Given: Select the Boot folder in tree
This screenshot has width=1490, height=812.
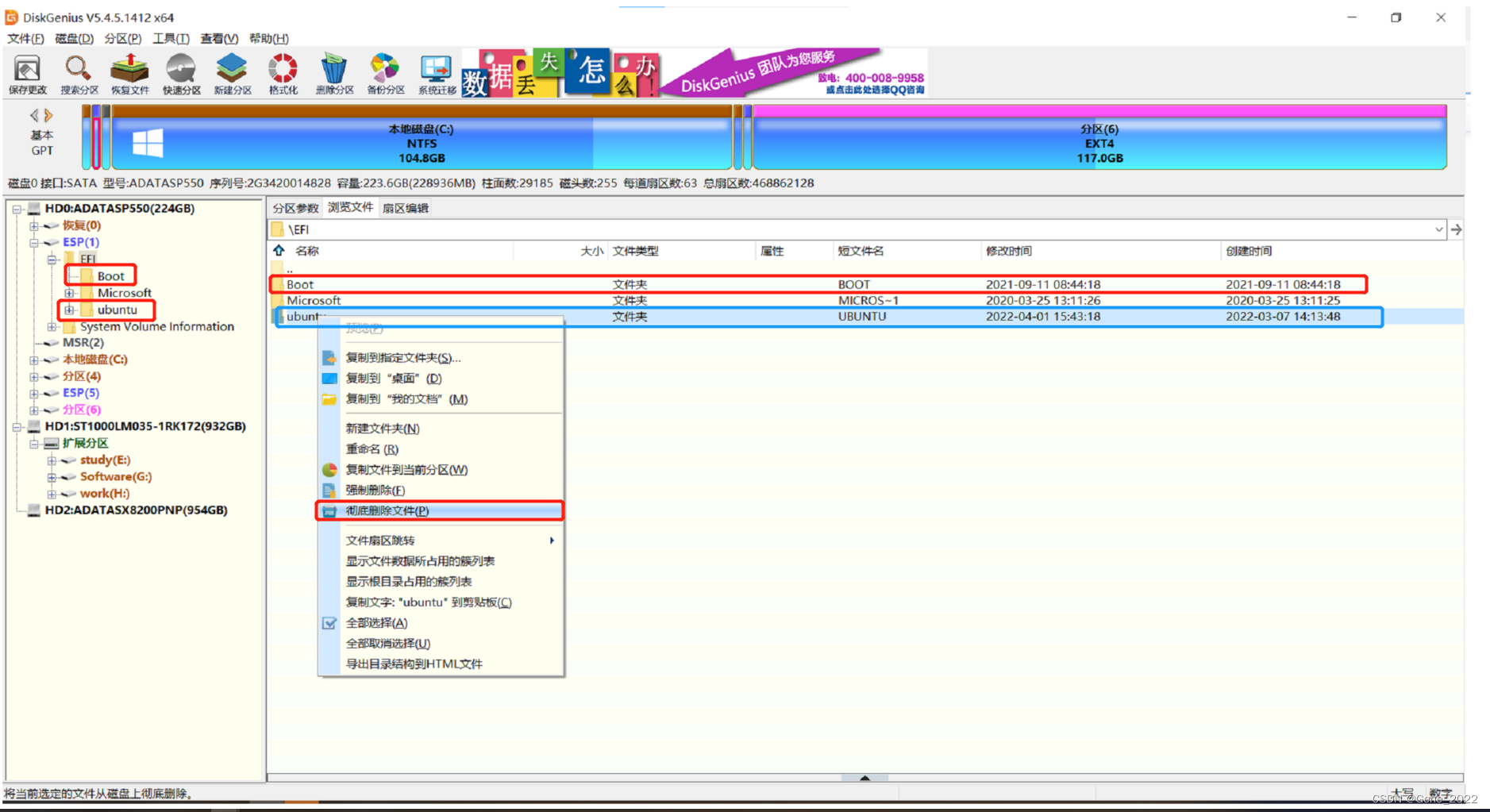Looking at the screenshot, I should pos(110,276).
